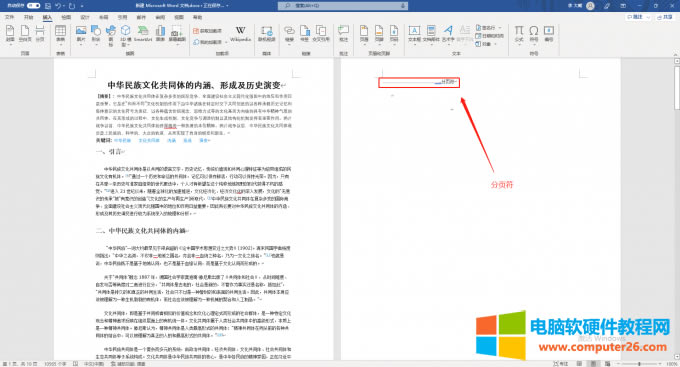680x367 pixels.
Task: Insert a table from the ribbon
Action: (x=60, y=35)
